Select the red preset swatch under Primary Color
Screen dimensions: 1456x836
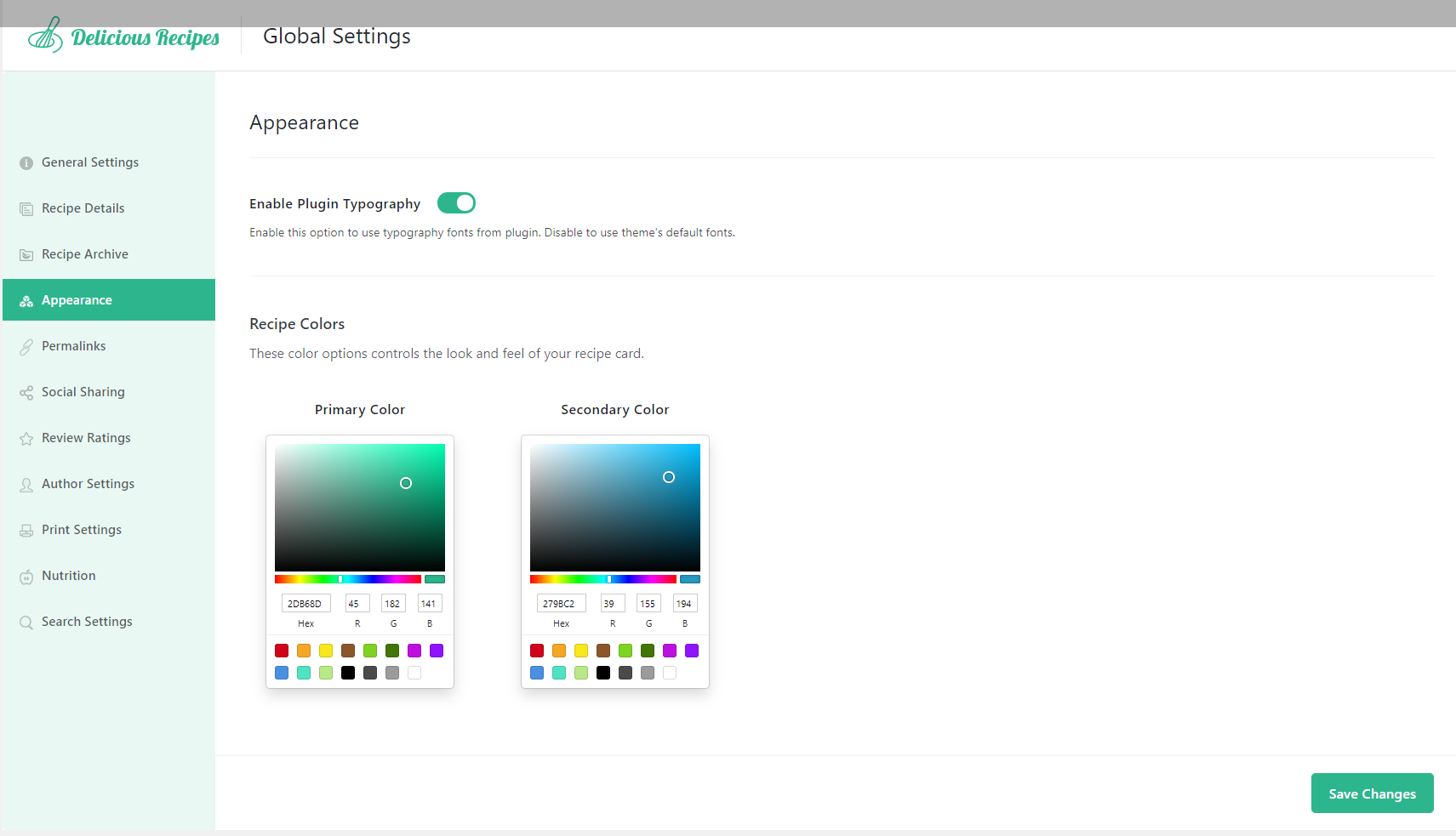pyautogui.click(x=282, y=651)
